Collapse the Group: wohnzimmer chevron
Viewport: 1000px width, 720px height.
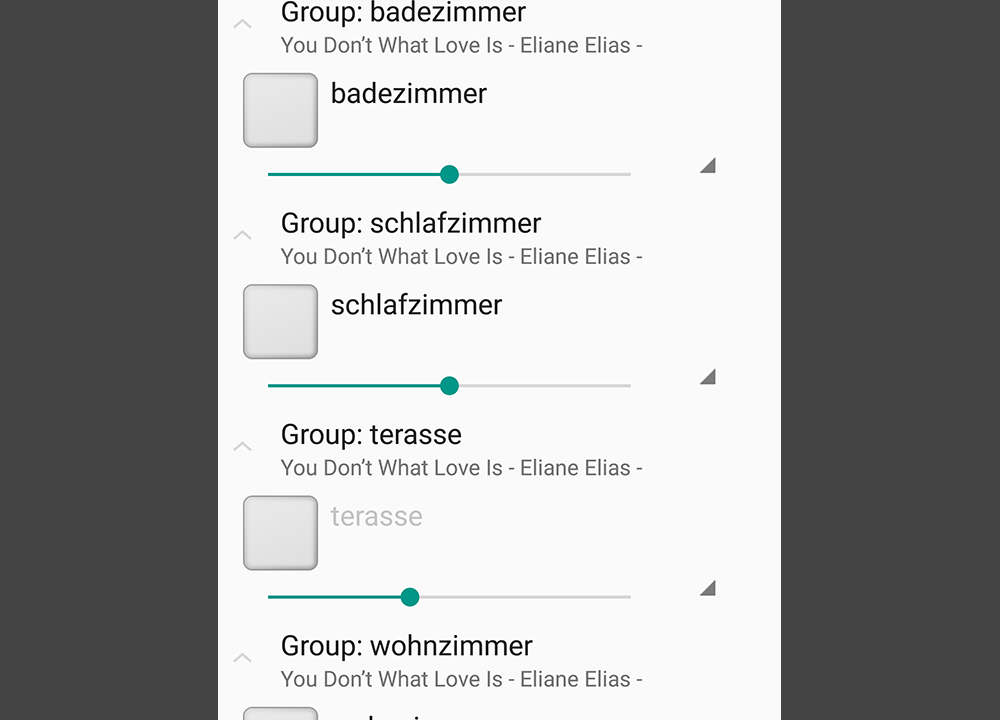(x=242, y=658)
